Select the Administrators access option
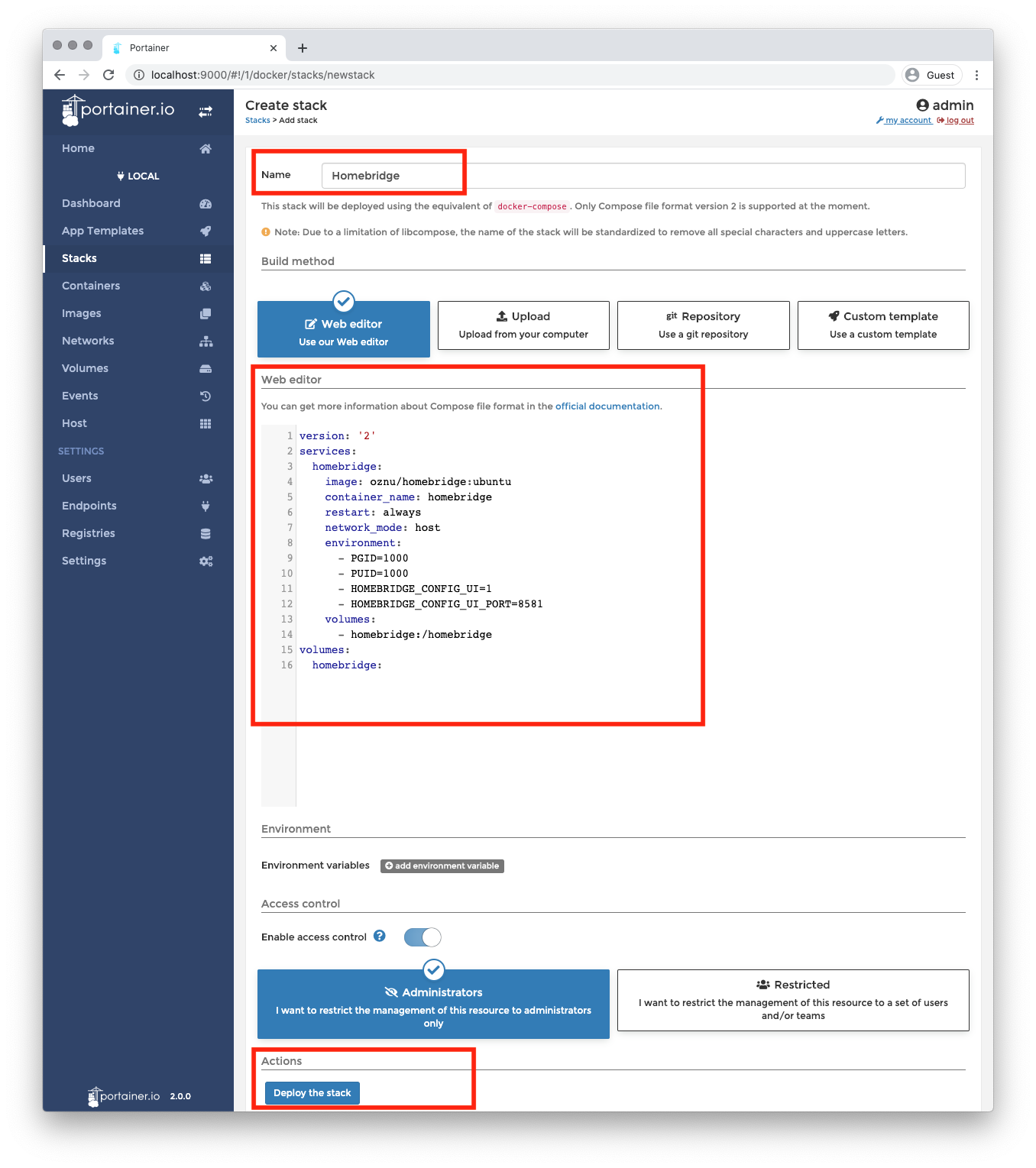 pyautogui.click(x=433, y=1004)
